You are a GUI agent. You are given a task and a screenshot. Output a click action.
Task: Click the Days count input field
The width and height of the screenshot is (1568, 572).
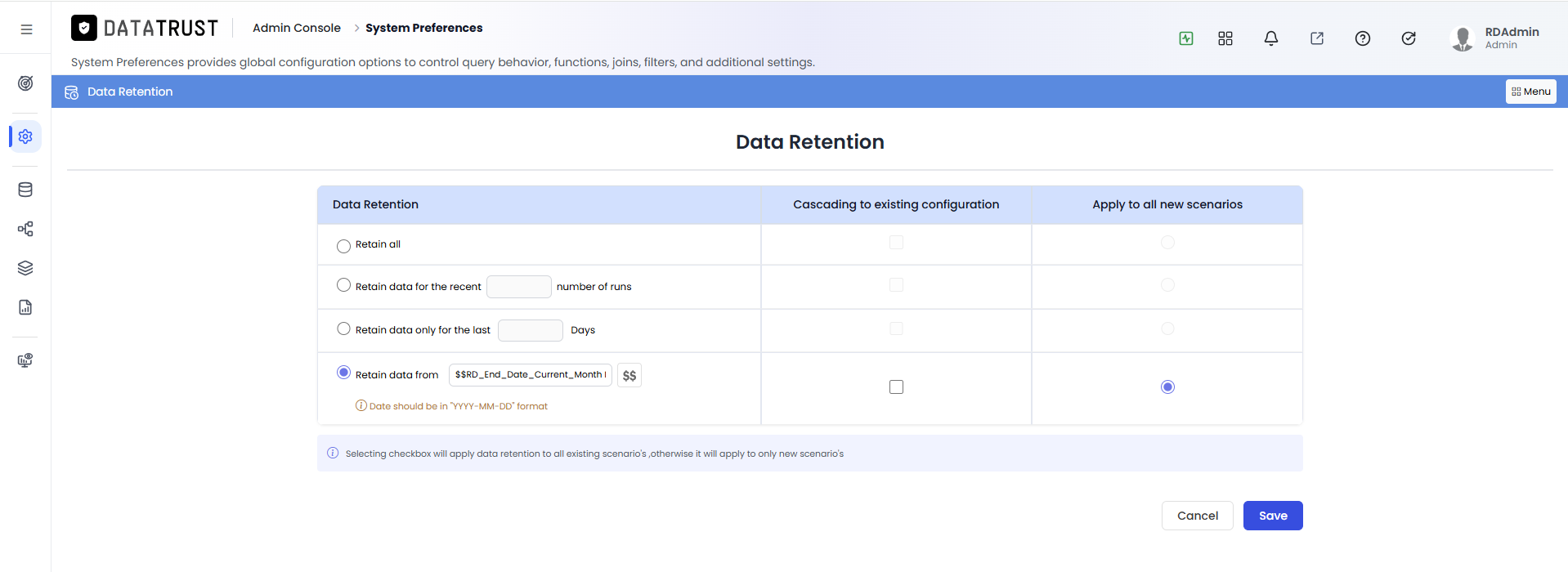[x=531, y=330]
